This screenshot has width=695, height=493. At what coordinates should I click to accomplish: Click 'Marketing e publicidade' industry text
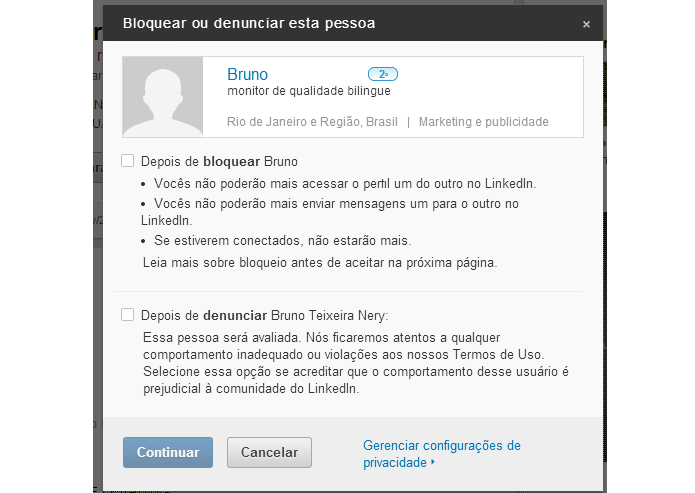pyautogui.click(x=484, y=121)
